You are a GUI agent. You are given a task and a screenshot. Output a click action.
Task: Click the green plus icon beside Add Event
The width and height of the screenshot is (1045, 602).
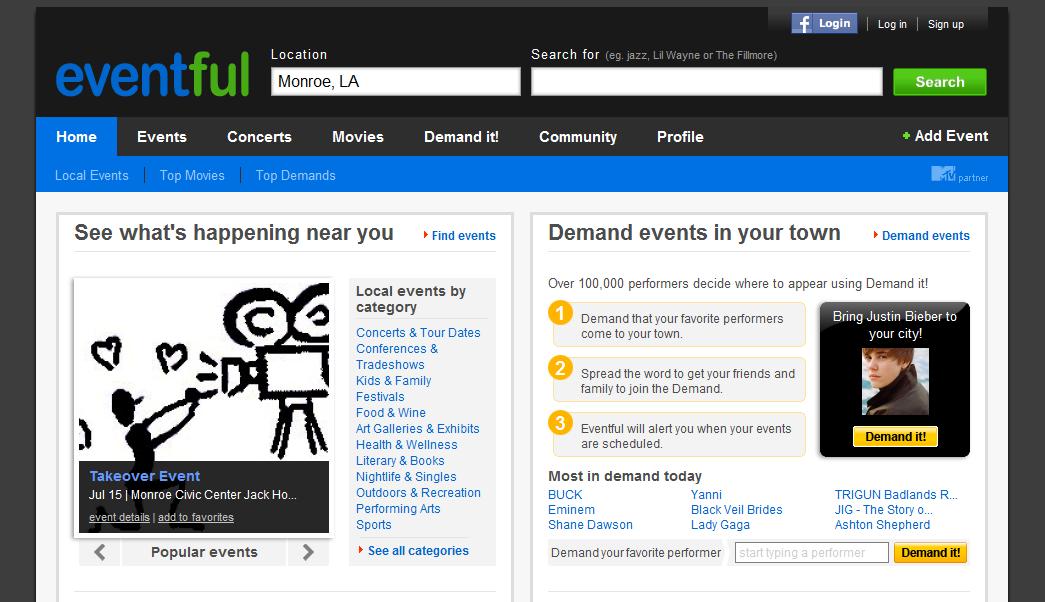[905, 135]
